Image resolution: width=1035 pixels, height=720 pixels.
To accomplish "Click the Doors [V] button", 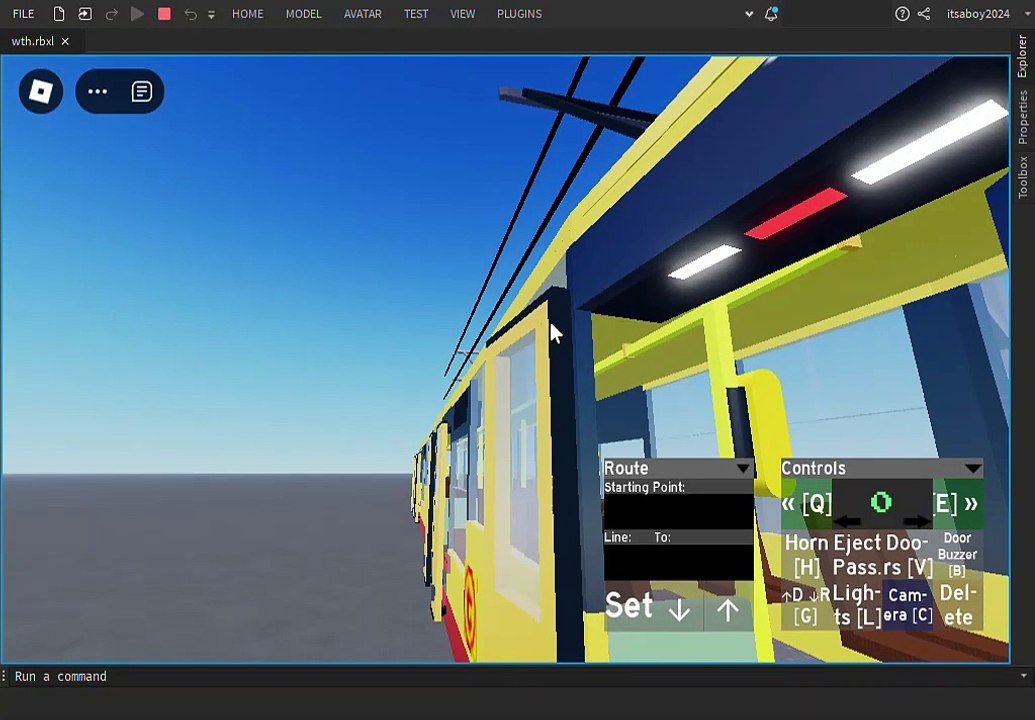I will click(x=908, y=554).
